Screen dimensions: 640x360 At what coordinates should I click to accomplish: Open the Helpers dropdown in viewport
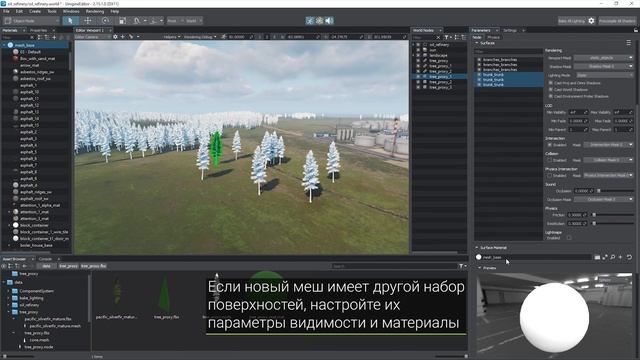172,37
